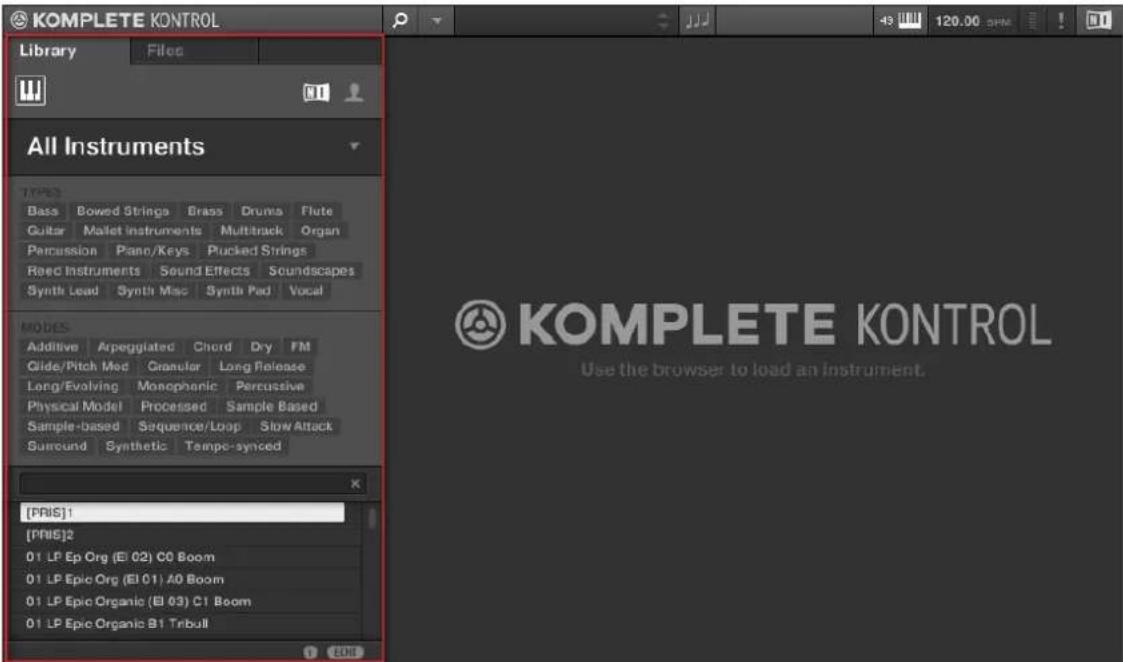Click the NI logo in header

[x=1099, y=20]
